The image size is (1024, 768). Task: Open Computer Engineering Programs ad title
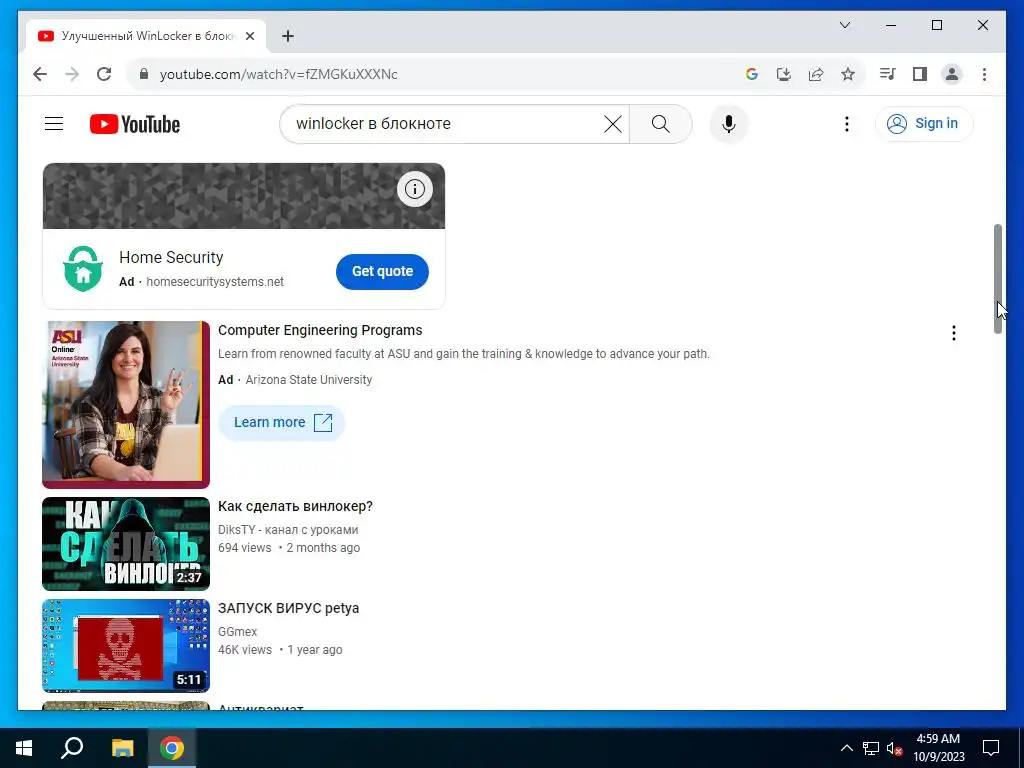point(320,330)
